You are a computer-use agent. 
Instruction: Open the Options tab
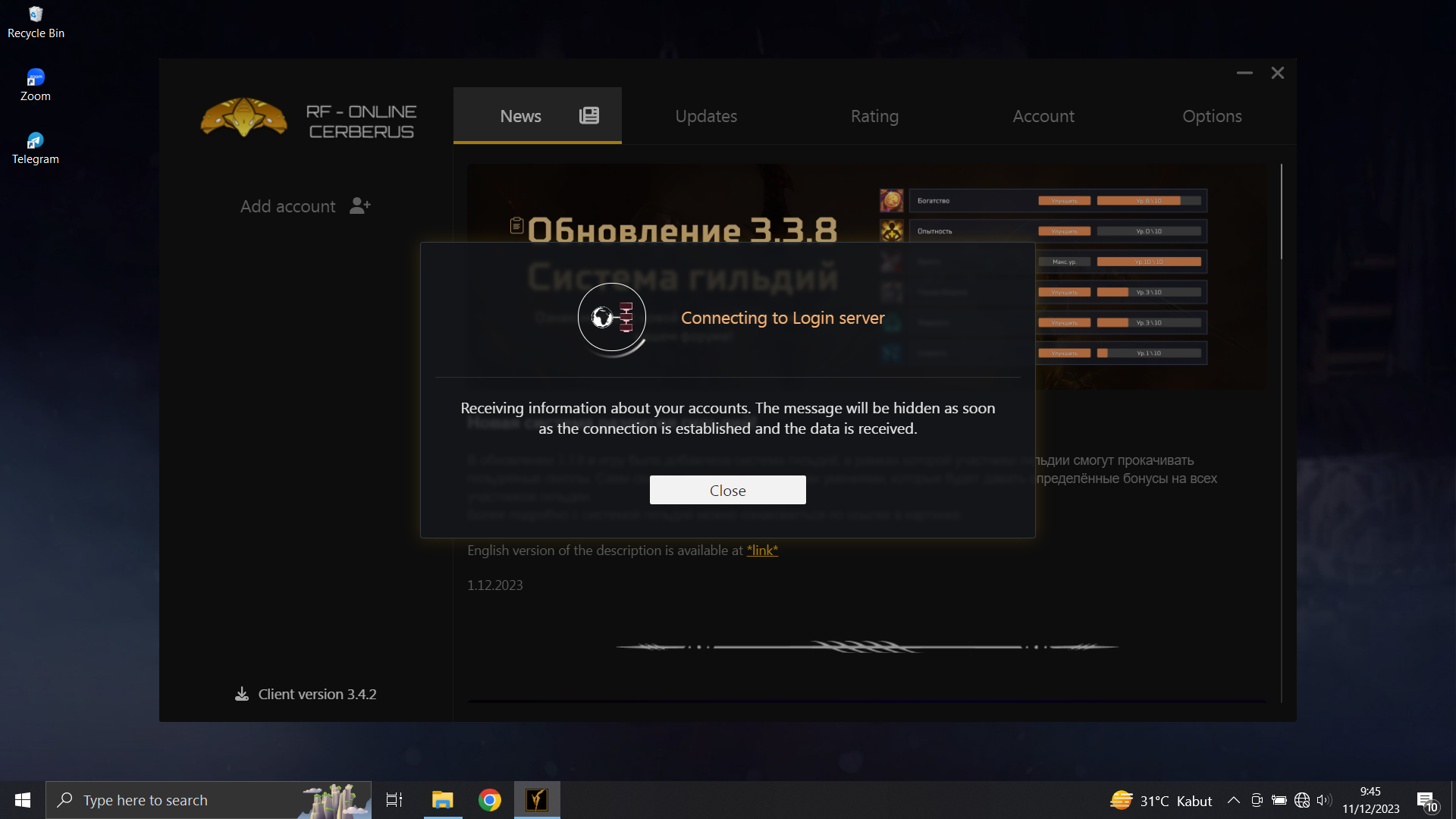click(x=1212, y=116)
